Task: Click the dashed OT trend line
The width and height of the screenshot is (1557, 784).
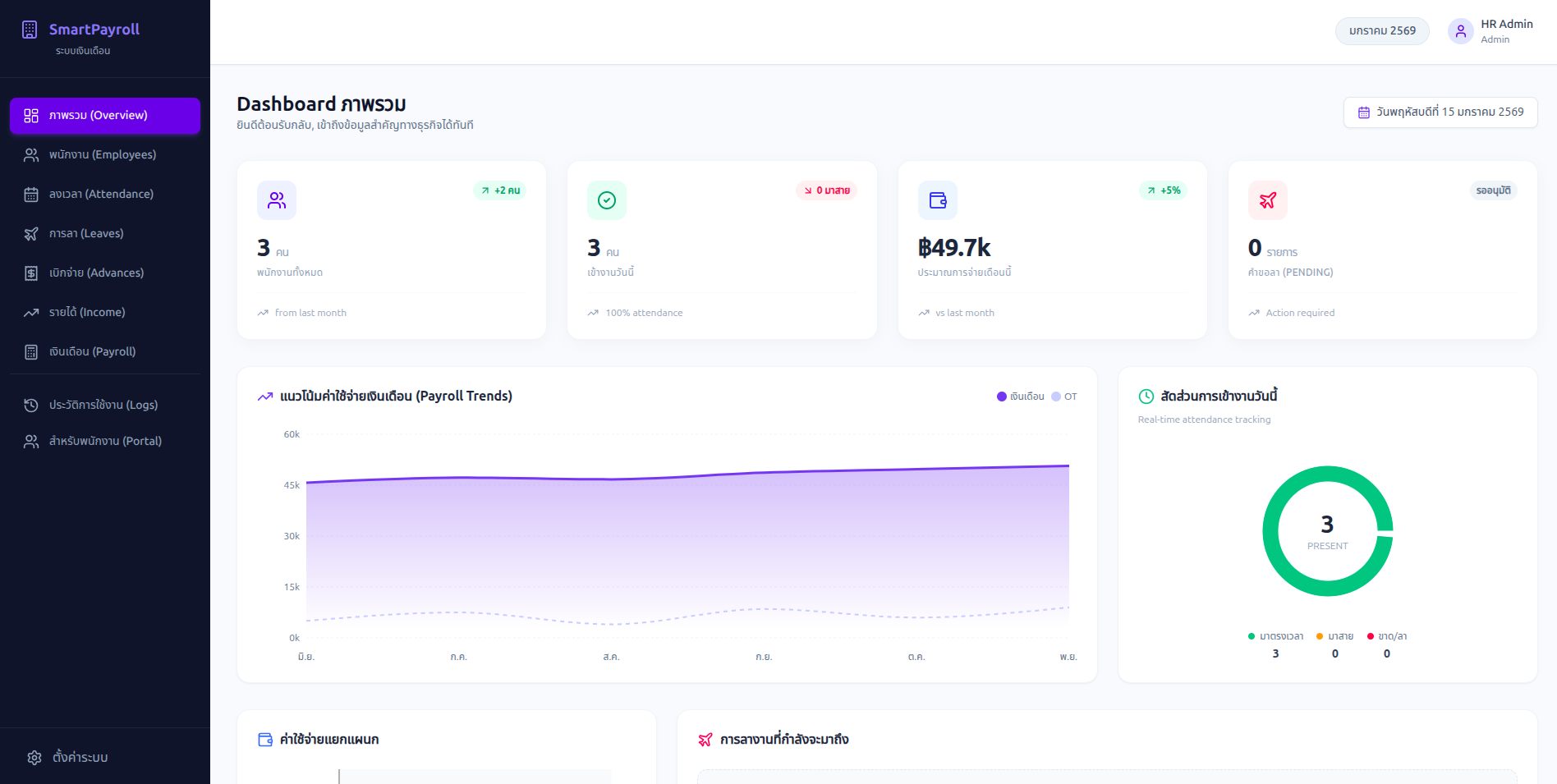Action: coord(688,617)
